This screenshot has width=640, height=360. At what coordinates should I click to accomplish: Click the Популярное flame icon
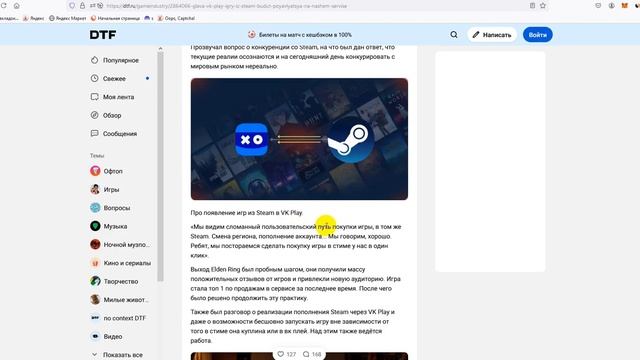click(x=95, y=60)
